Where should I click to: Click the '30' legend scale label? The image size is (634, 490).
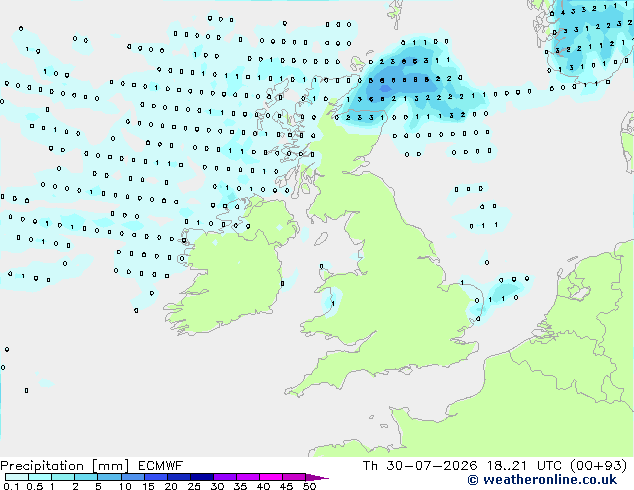pos(218,486)
